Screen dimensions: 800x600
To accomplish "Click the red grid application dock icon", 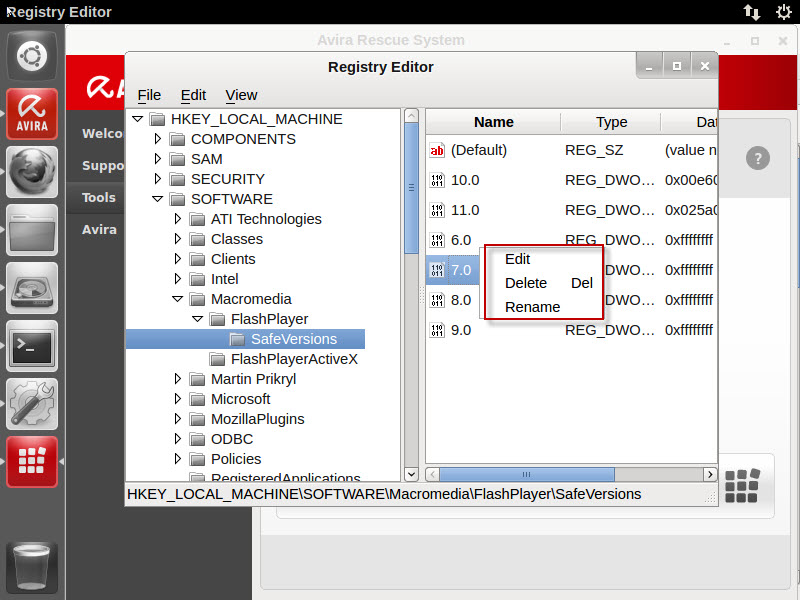I will 32,462.
